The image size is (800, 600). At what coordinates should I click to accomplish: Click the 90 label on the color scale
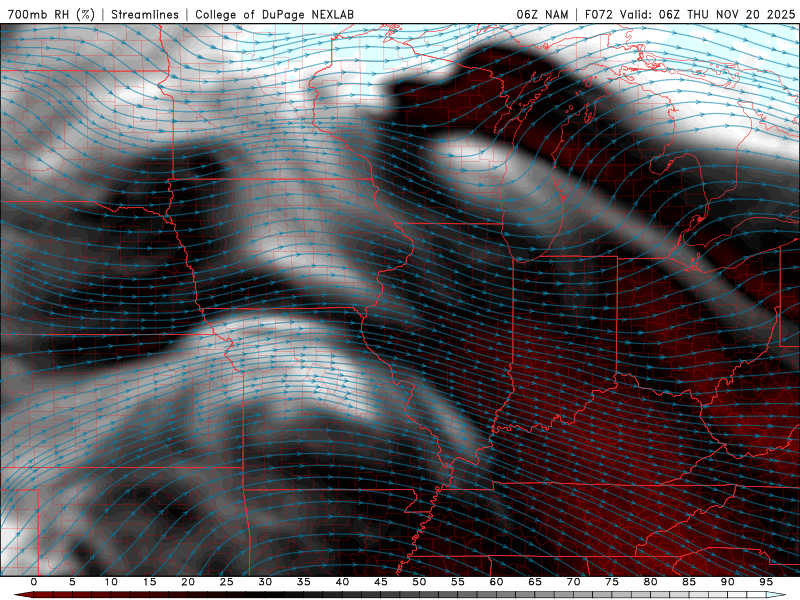click(727, 582)
